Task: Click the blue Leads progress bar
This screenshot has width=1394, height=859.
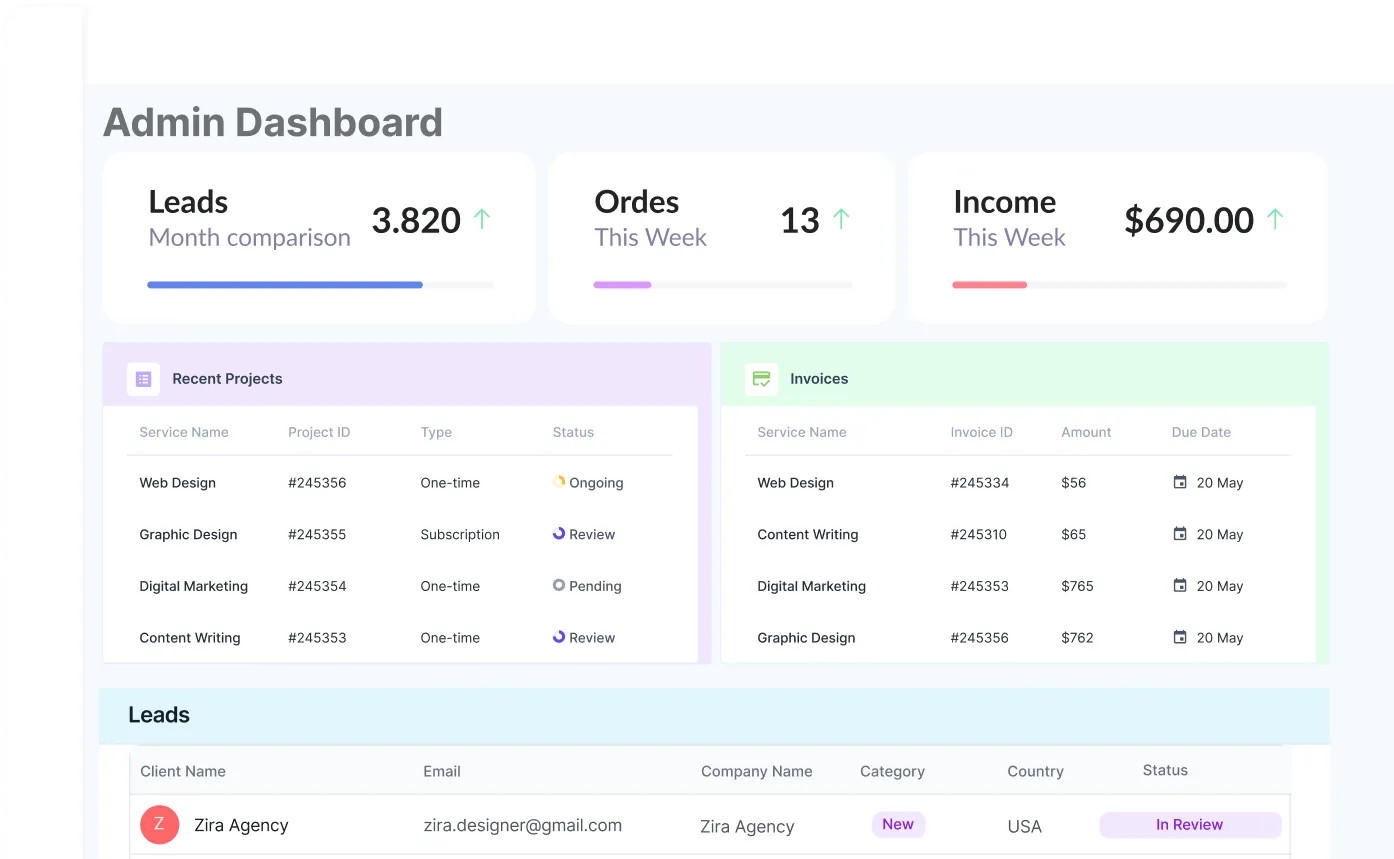Action: (x=285, y=285)
